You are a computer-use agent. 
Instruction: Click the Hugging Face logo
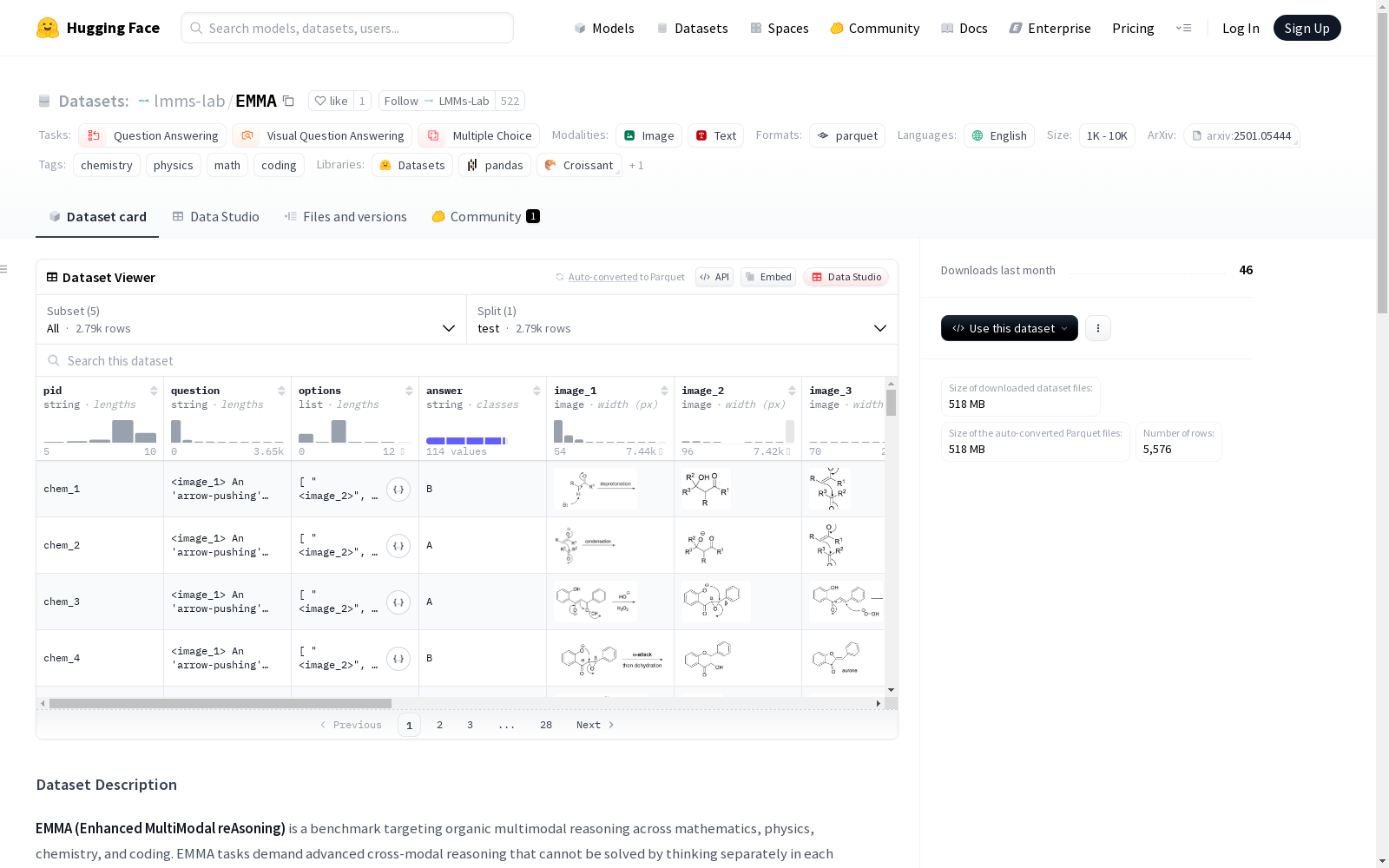click(97, 28)
